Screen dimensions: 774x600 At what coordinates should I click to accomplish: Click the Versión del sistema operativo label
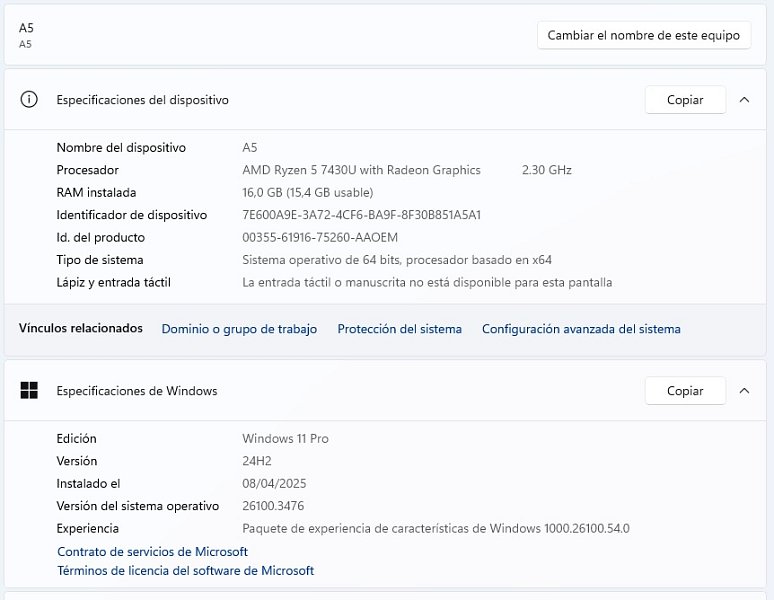pyautogui.click(x=138, y=506)
